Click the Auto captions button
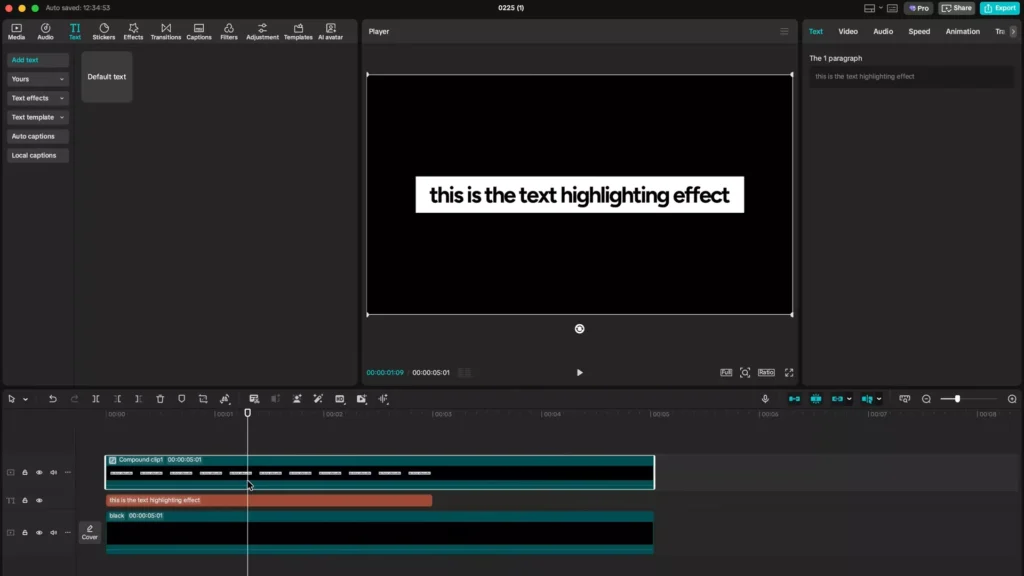Screen dimensions: 1024x576 (37, 136)
